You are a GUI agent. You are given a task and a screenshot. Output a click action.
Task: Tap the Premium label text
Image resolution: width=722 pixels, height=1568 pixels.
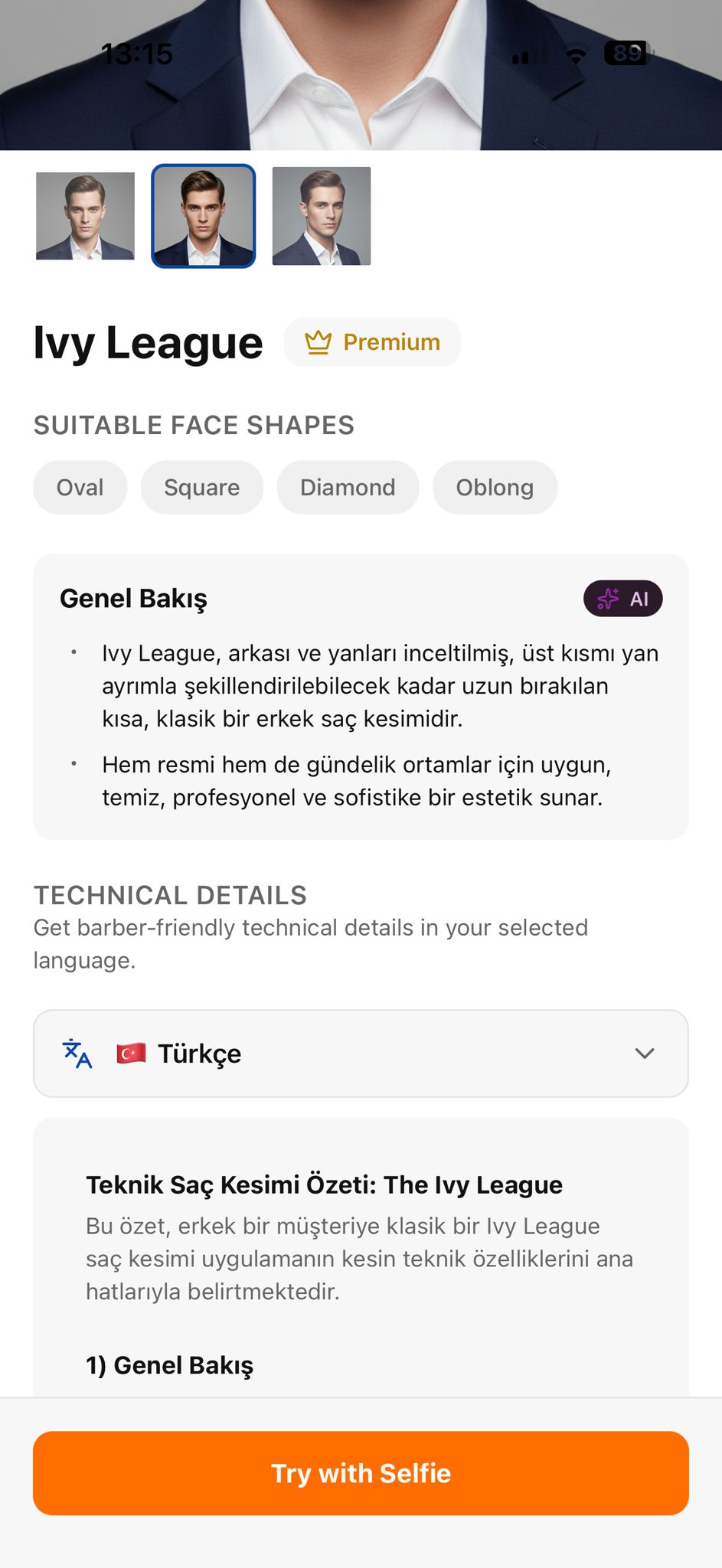(391, 342)
